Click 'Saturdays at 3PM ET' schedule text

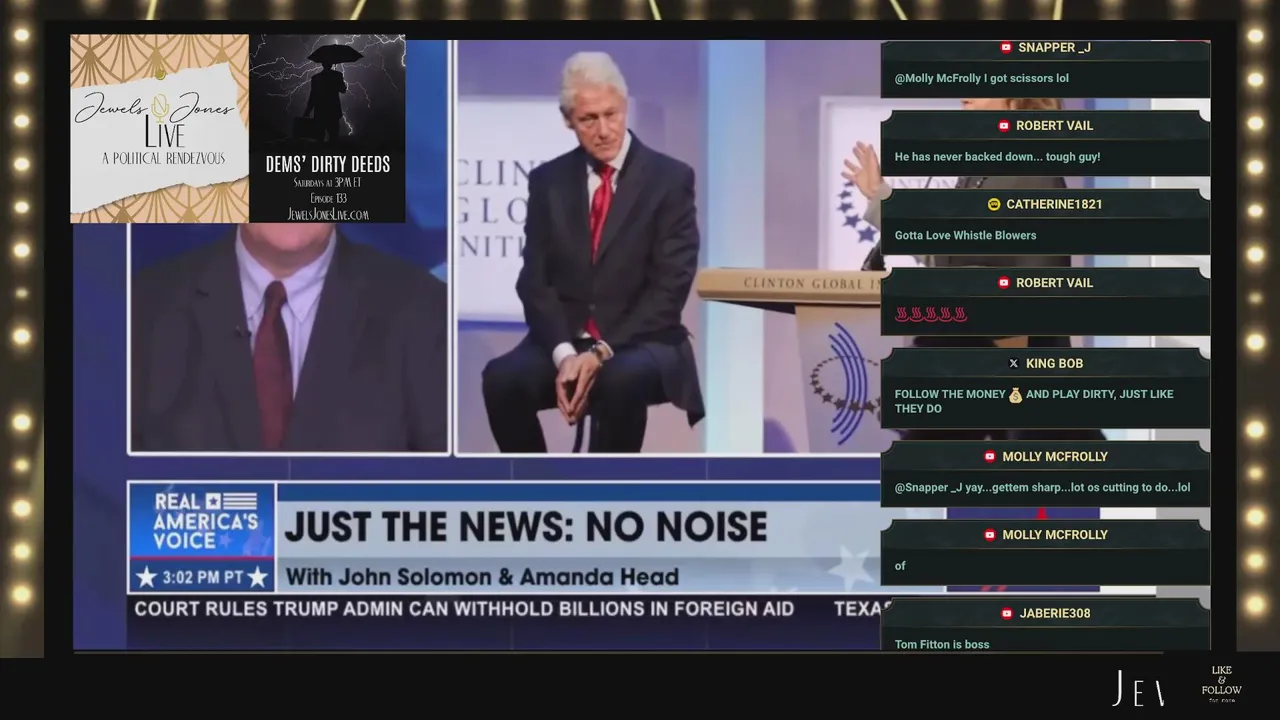coord(327,183)
